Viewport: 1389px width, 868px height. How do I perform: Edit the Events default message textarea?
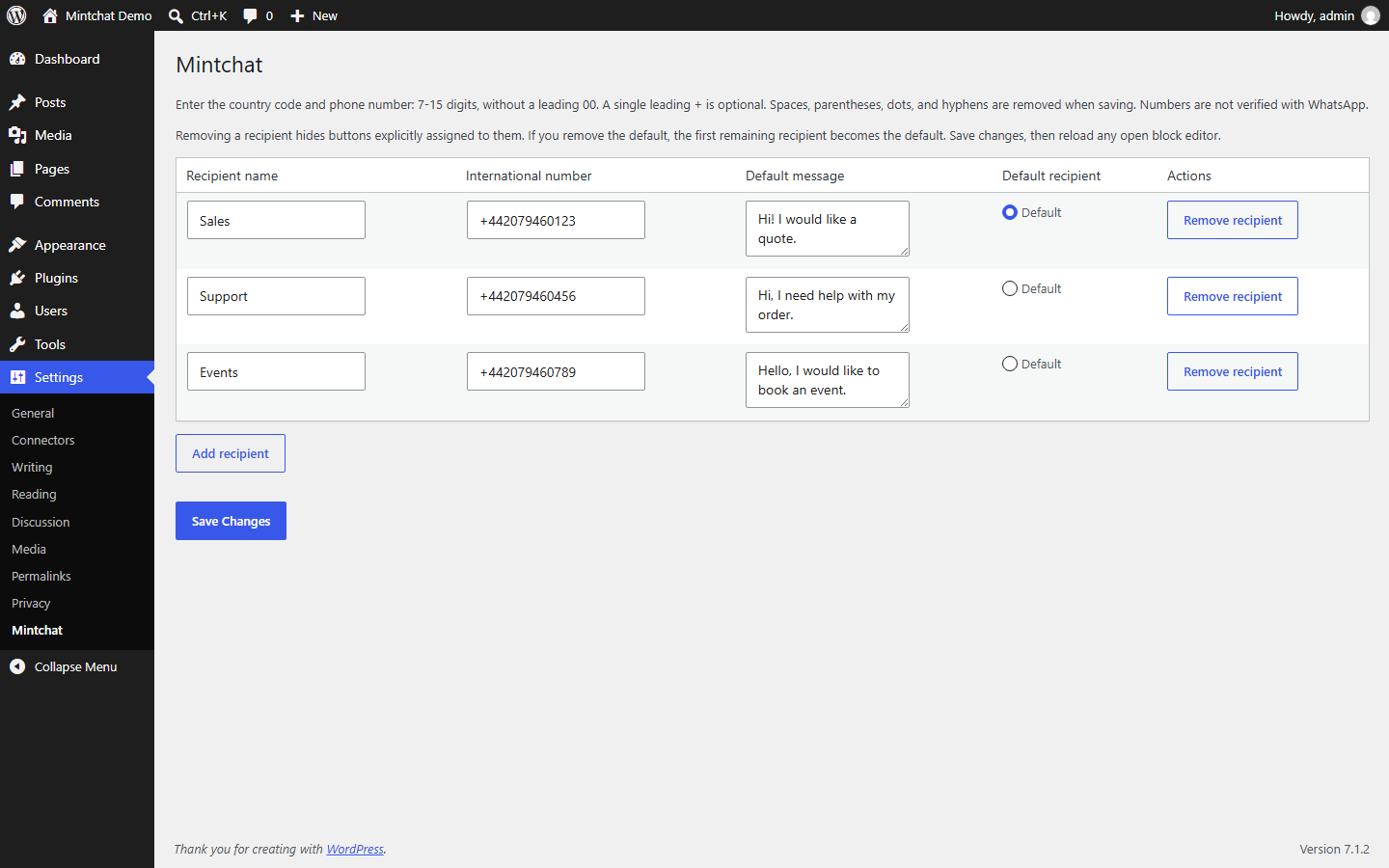[x=828, y=380]
